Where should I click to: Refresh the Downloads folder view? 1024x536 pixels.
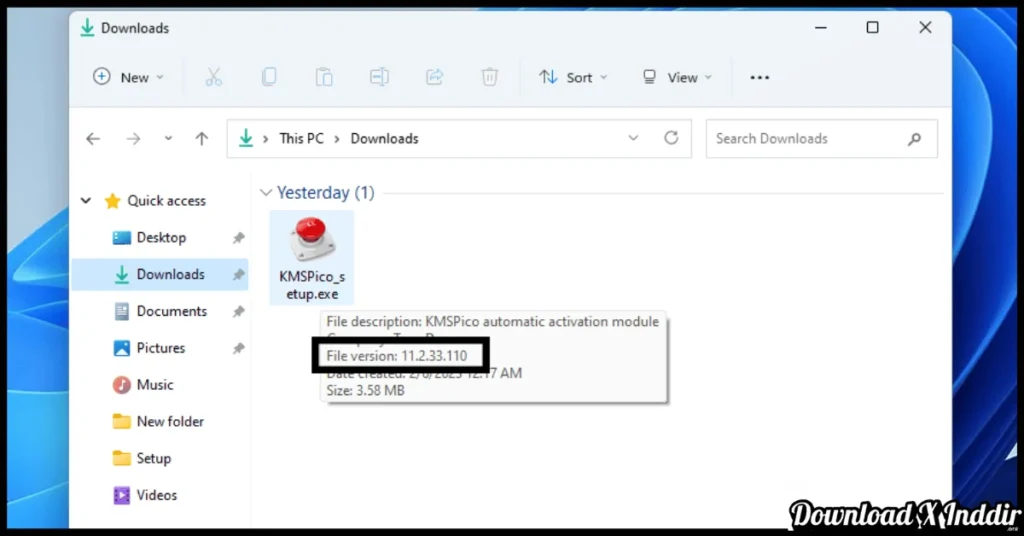(x=671, y=138)
